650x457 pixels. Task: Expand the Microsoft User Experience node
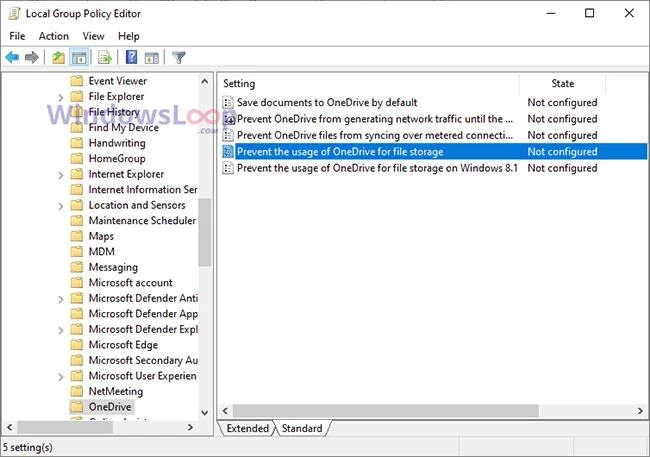coord(61,377)
